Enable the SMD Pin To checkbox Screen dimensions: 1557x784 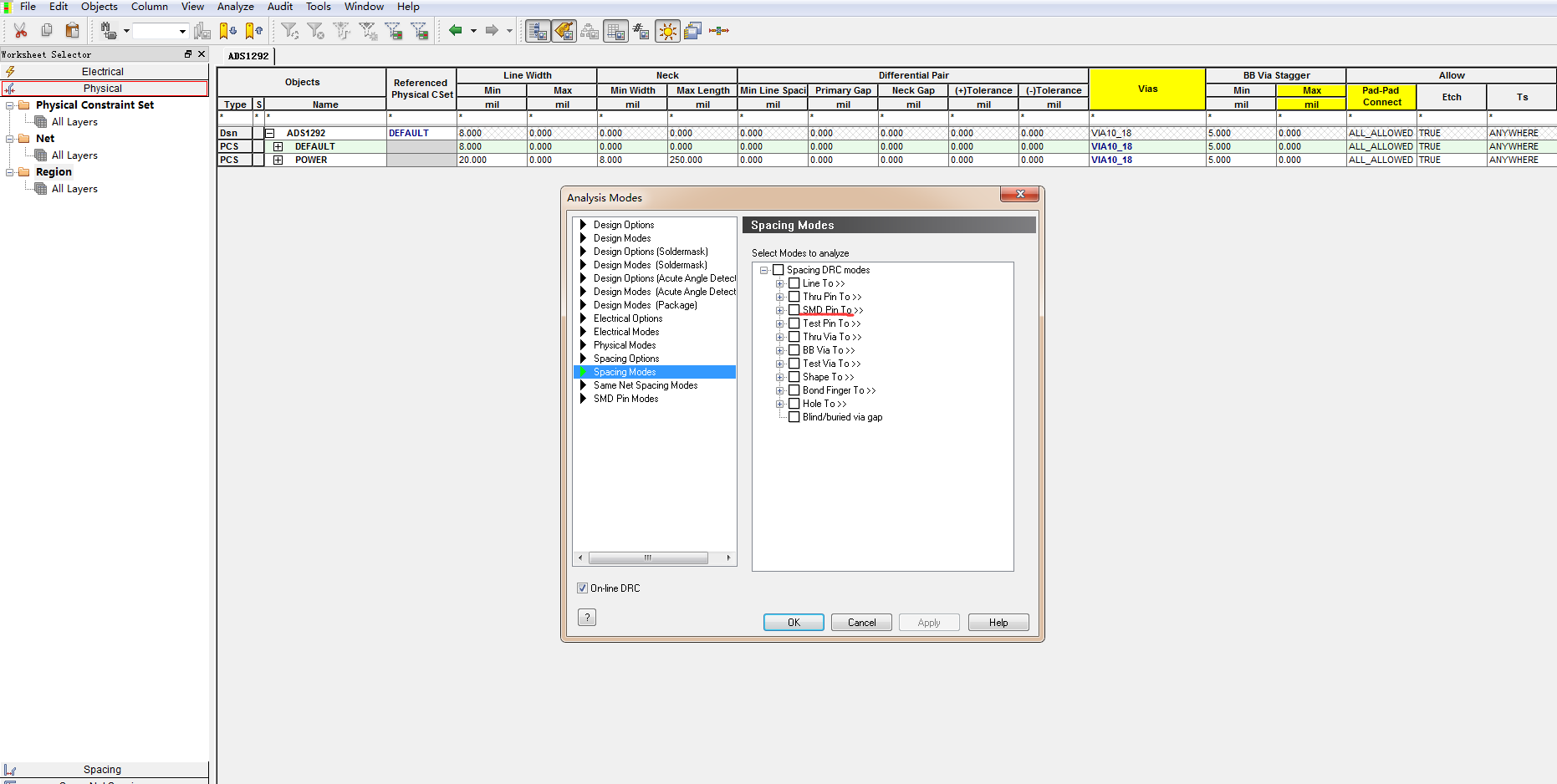point(794,310)
